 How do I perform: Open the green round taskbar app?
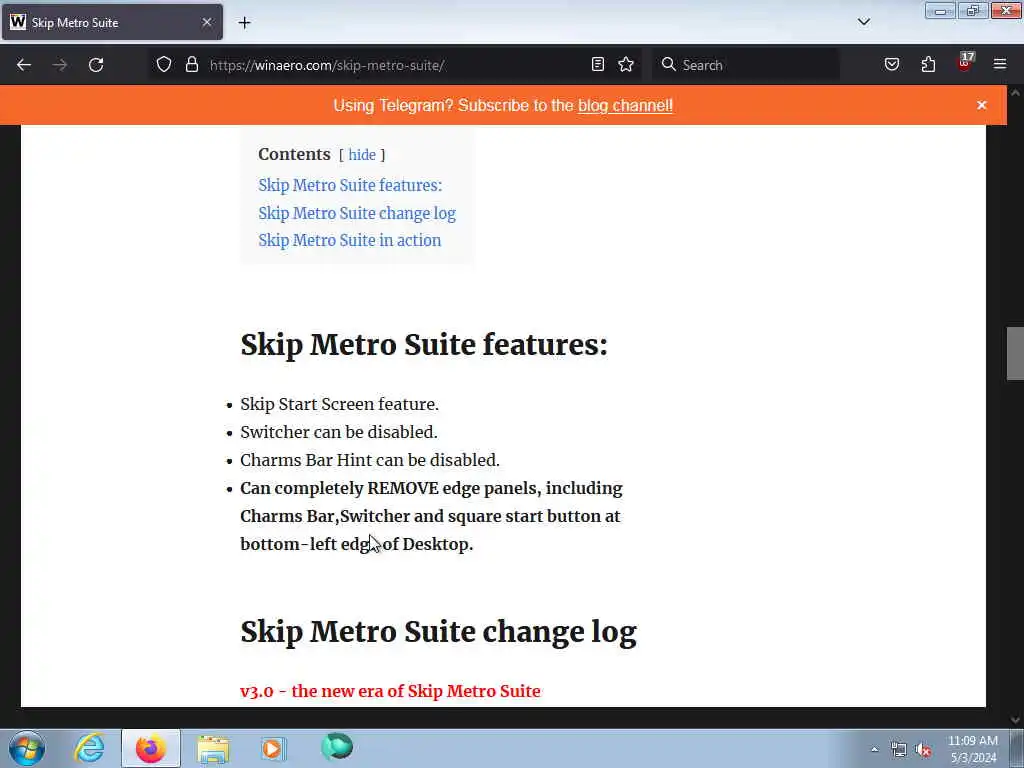coord(337,746)
